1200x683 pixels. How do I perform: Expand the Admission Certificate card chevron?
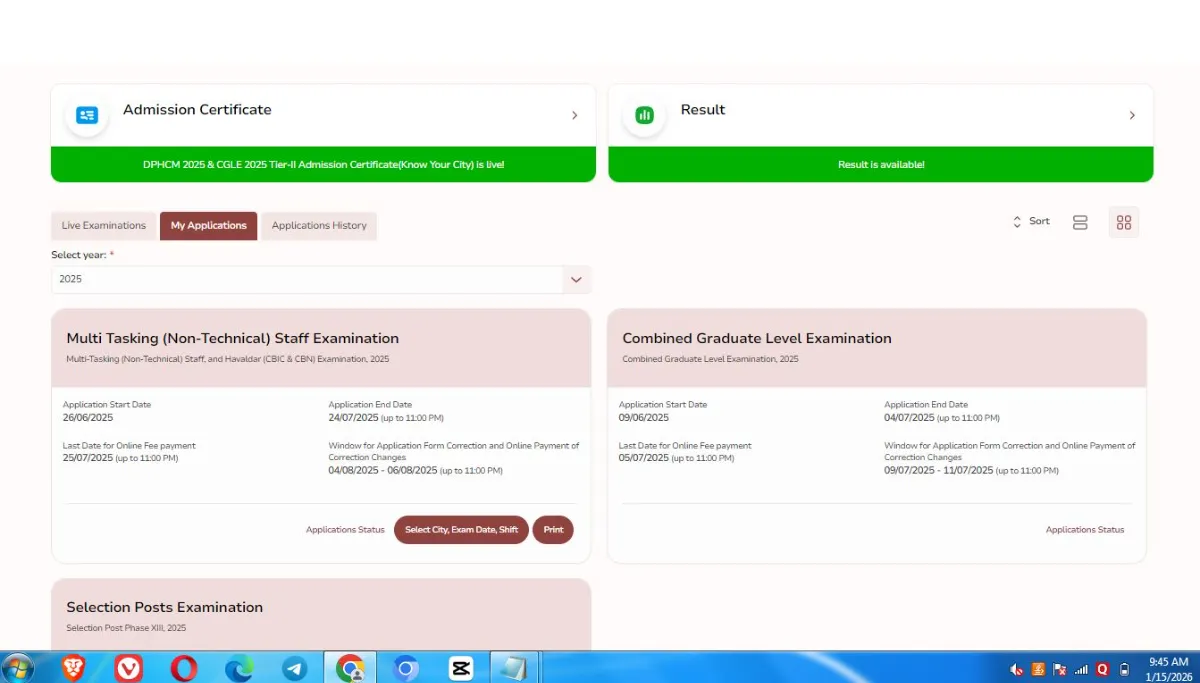(574, 115)
